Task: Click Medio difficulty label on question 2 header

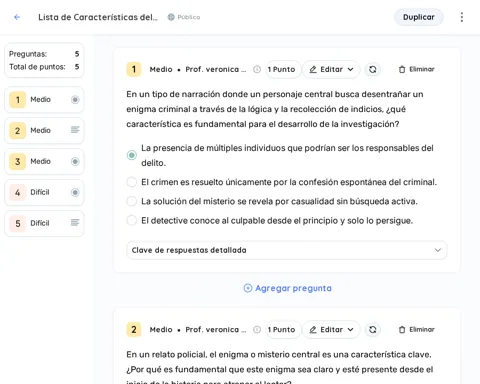Action: pos(161,330)
